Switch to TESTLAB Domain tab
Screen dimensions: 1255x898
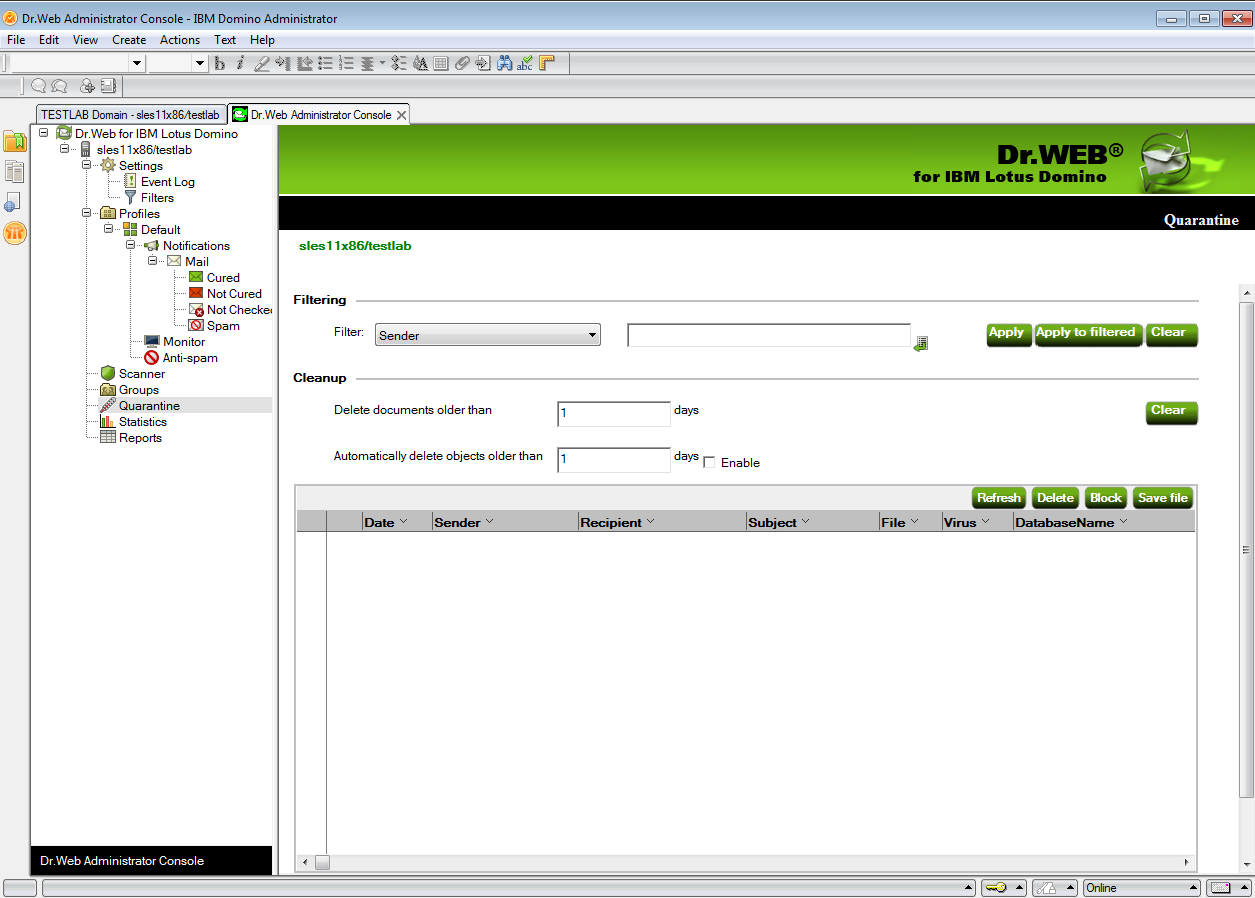click(x=130, y=115)
